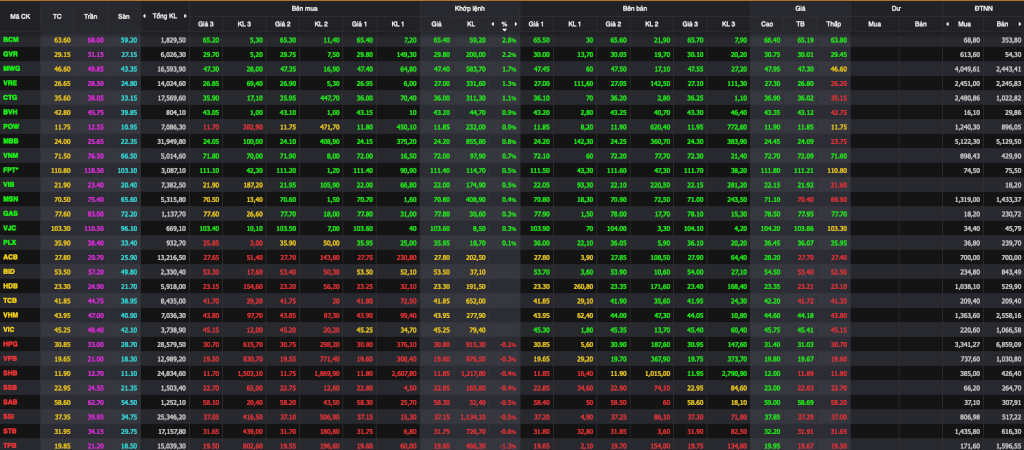Select the CTG stock row symbol
Screen dimensions: 1024x450
[10, 98]
